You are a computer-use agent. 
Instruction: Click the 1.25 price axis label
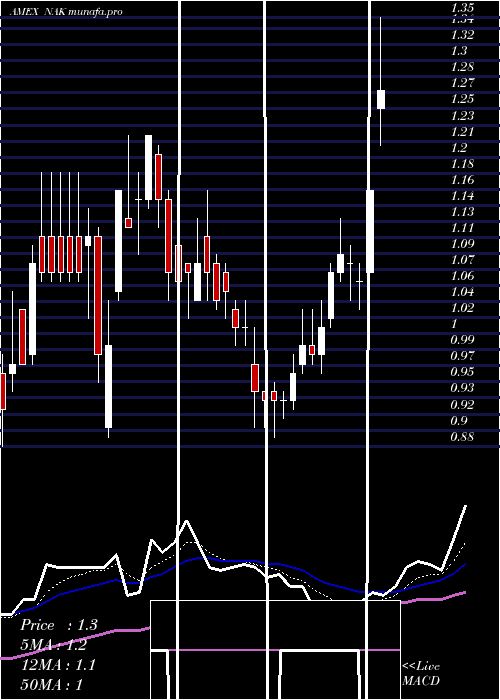coord(462,99)
